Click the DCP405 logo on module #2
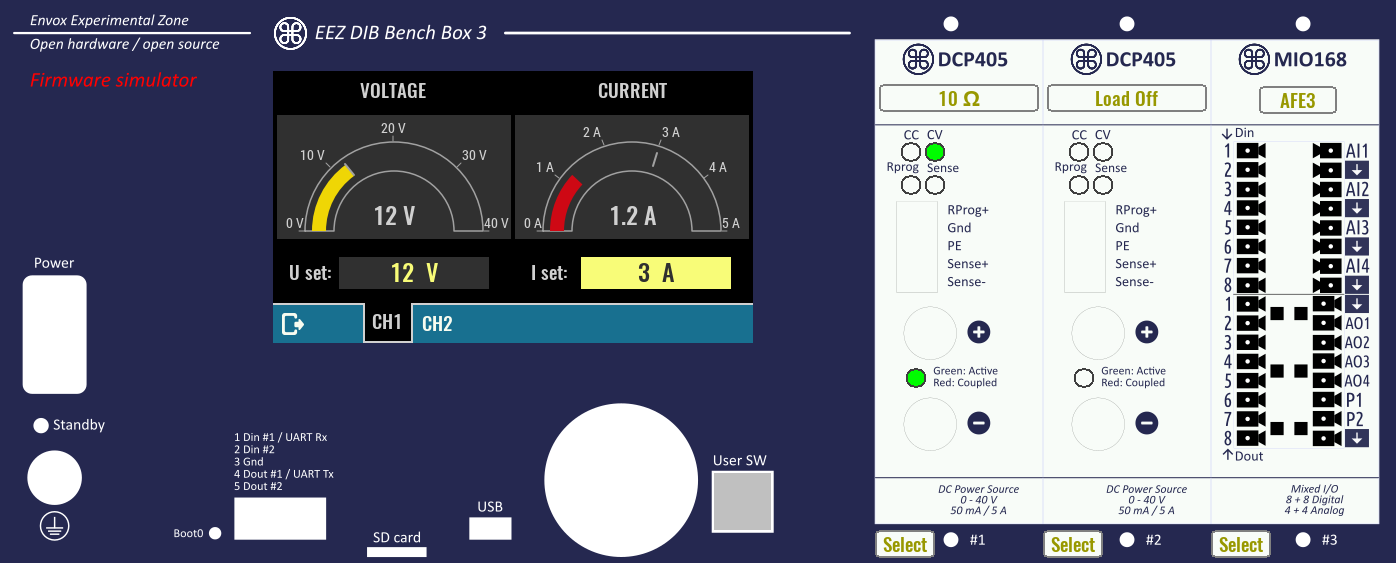 (x=1086, y=59)
